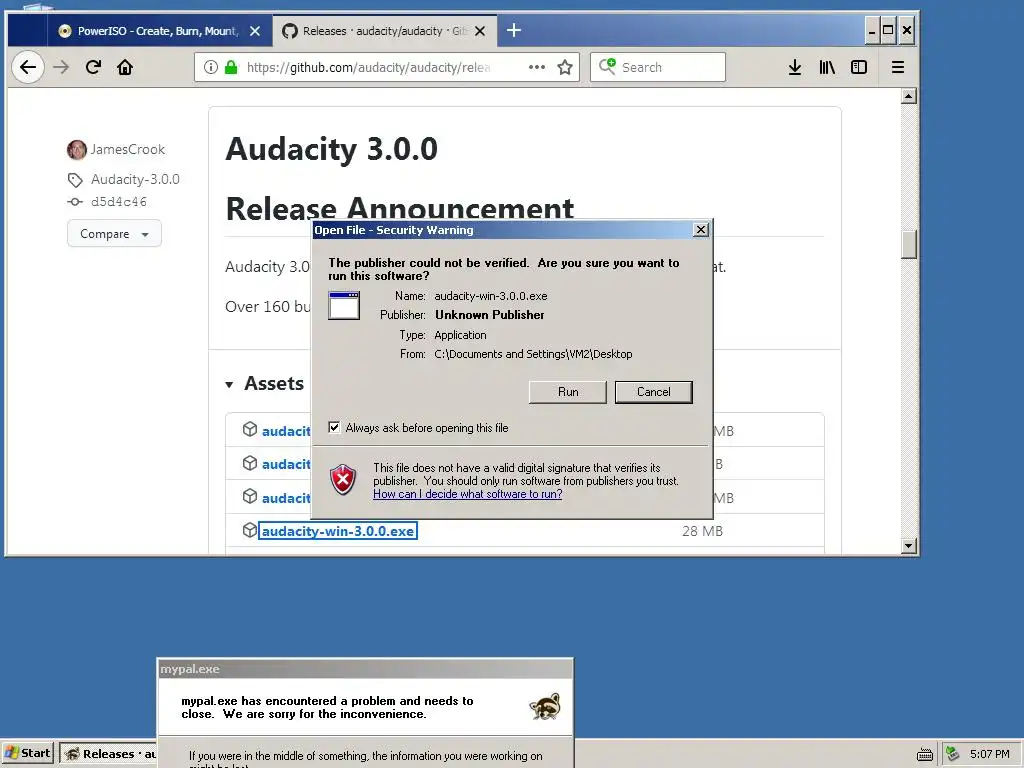
Task: Click the network tray icon
Action: coord(953,754)
